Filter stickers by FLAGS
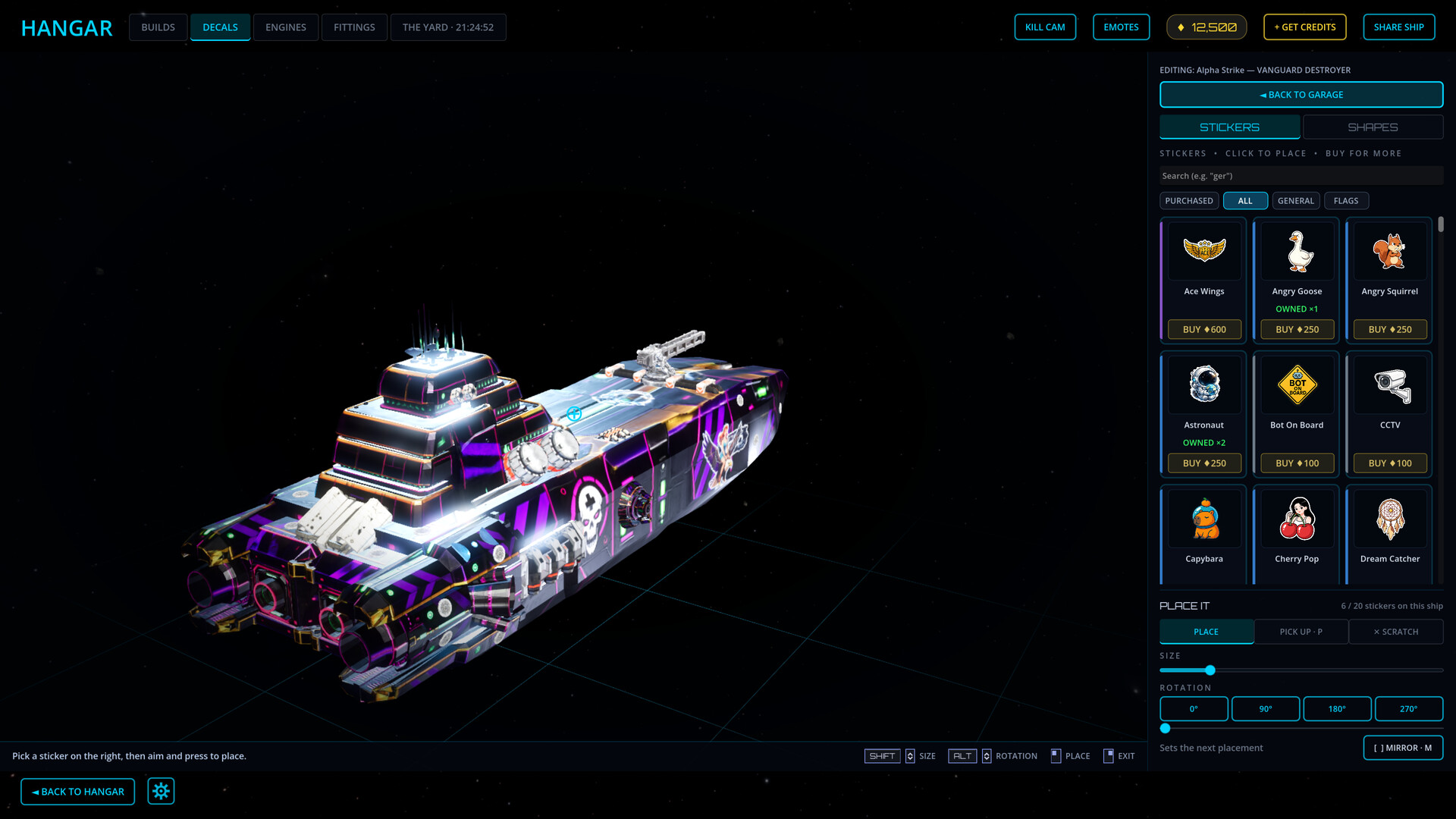Viewport: 1456px width, 819px height. point(1346,201)
